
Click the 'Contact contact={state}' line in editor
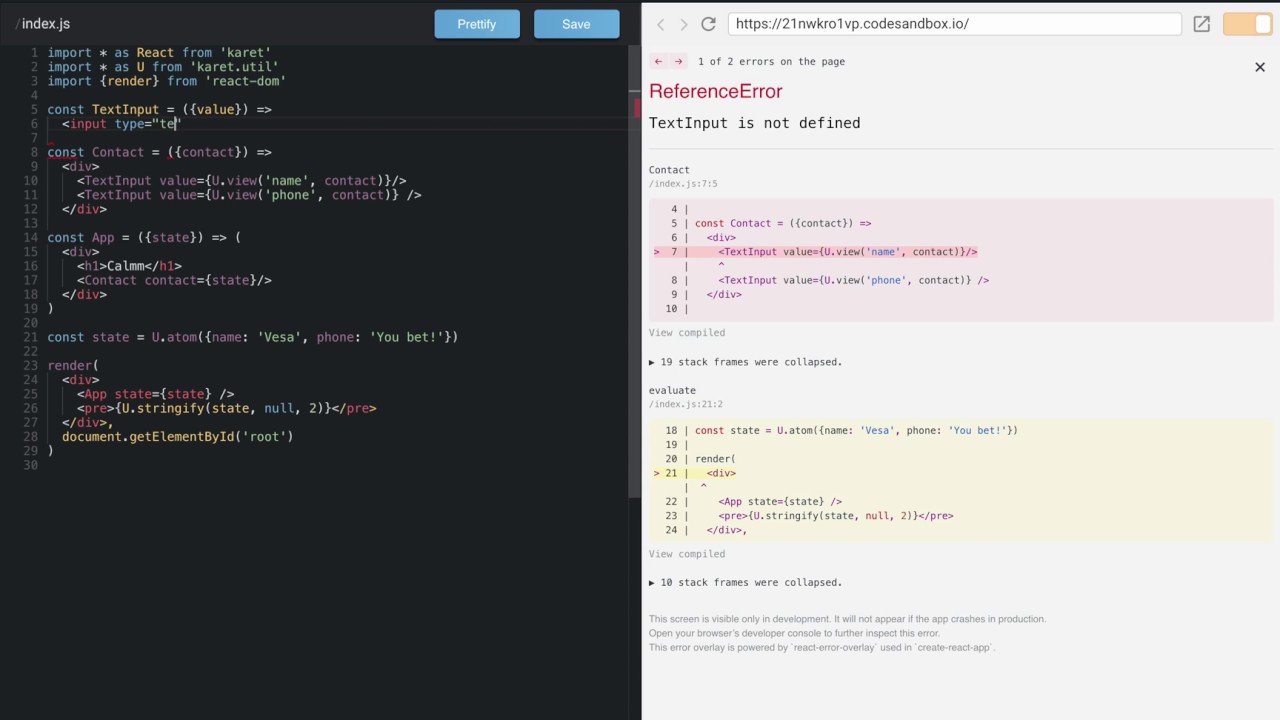(175, 281)
